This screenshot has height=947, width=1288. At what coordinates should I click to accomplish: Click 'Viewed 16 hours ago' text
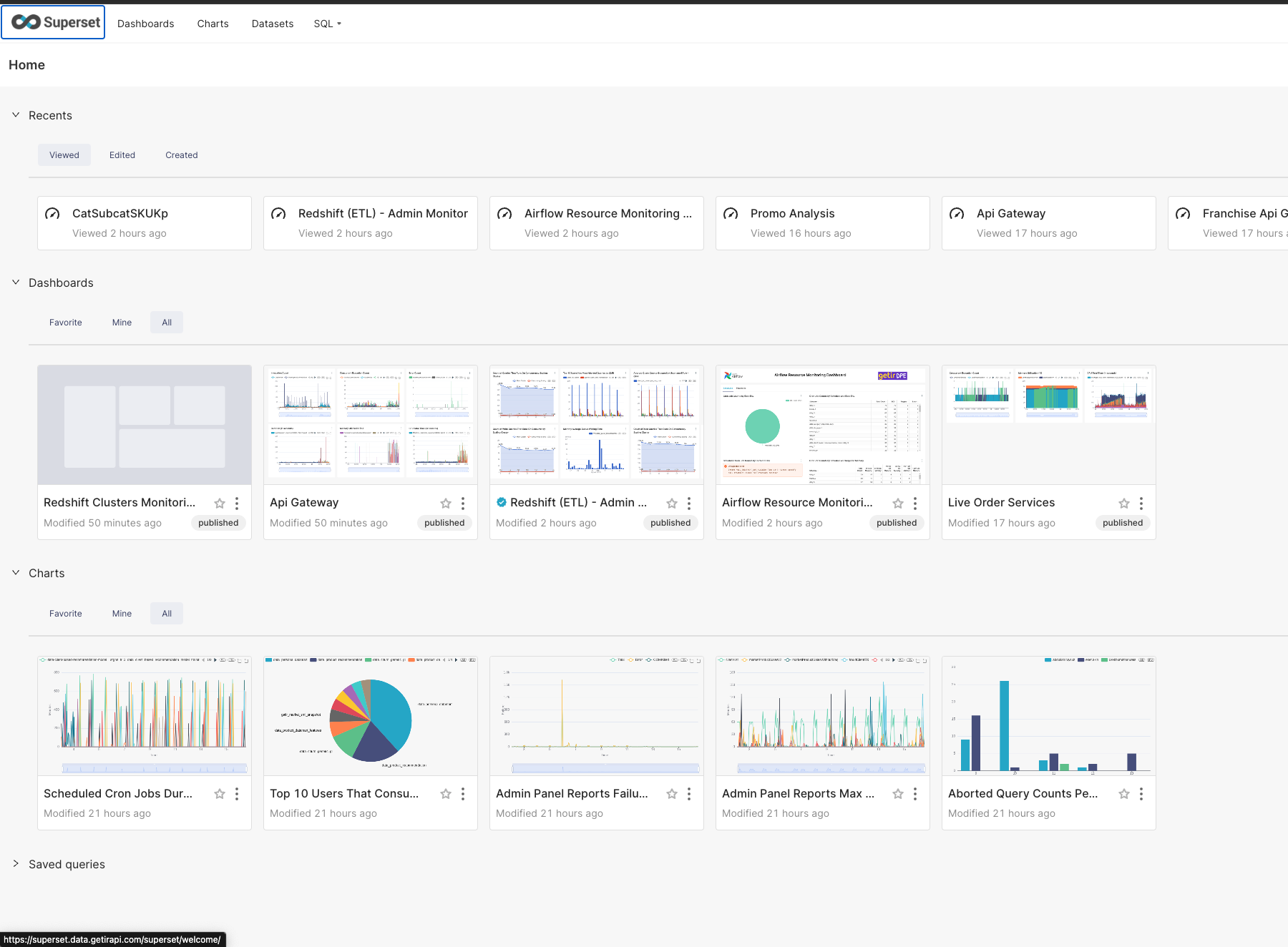pos(801,233)
